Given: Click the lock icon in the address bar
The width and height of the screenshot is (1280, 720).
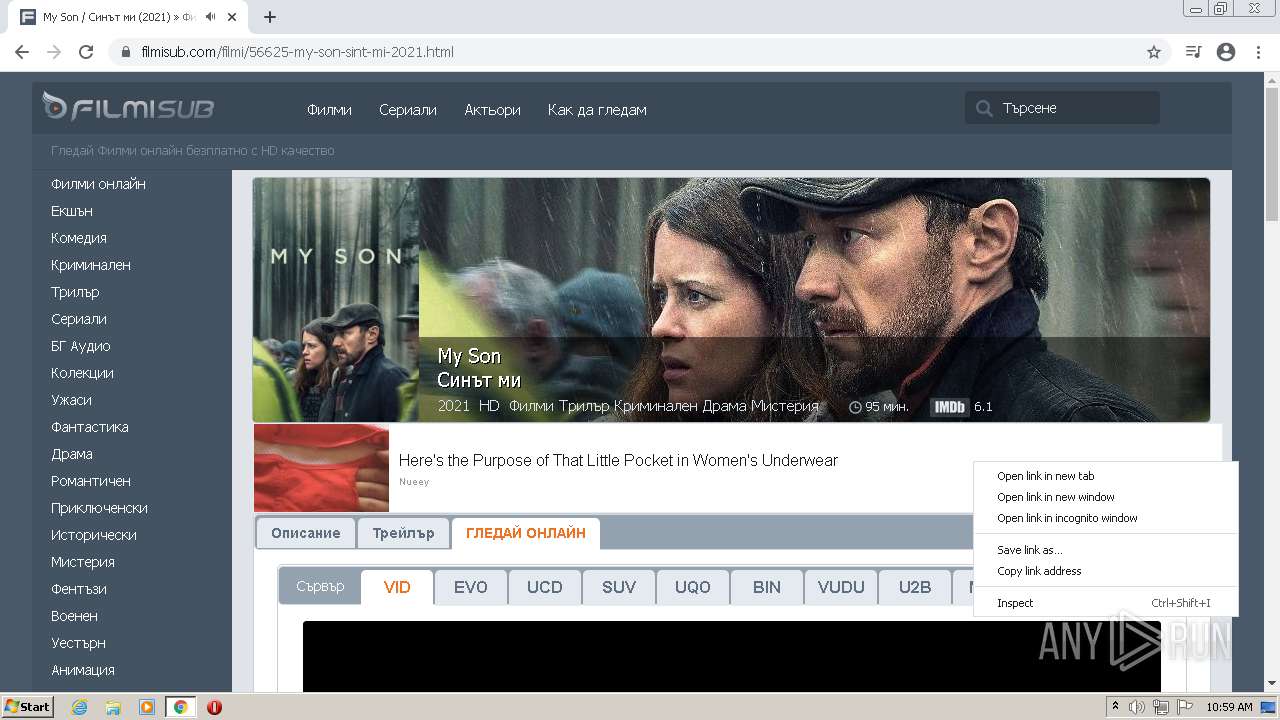Looking at the screenshot, I should (x=126, y=52).
